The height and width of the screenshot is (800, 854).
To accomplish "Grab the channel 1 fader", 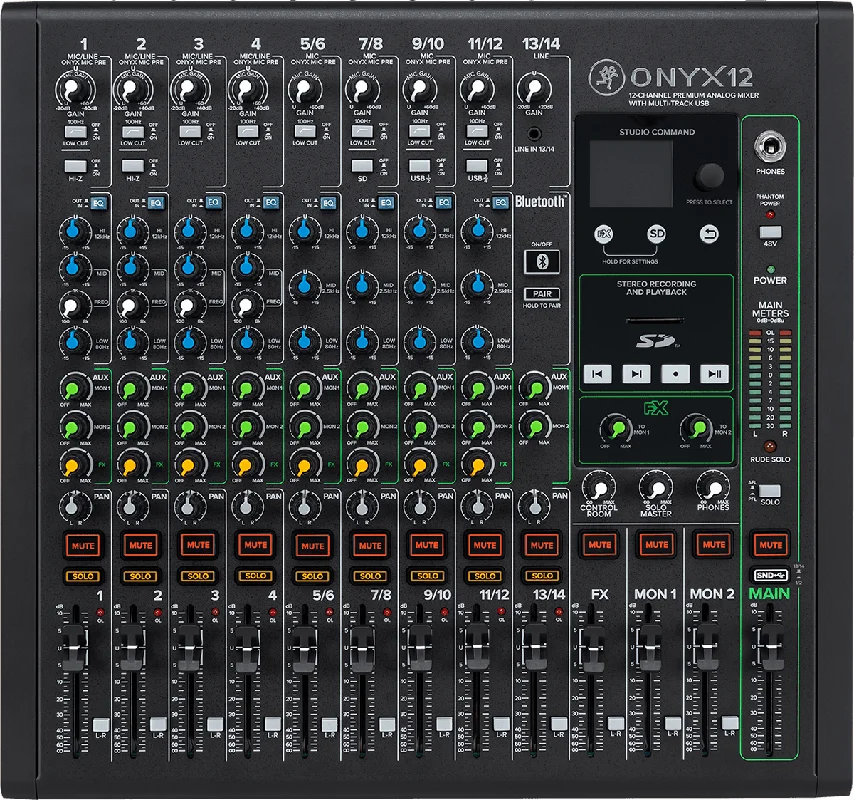I will tap(75, 648).
